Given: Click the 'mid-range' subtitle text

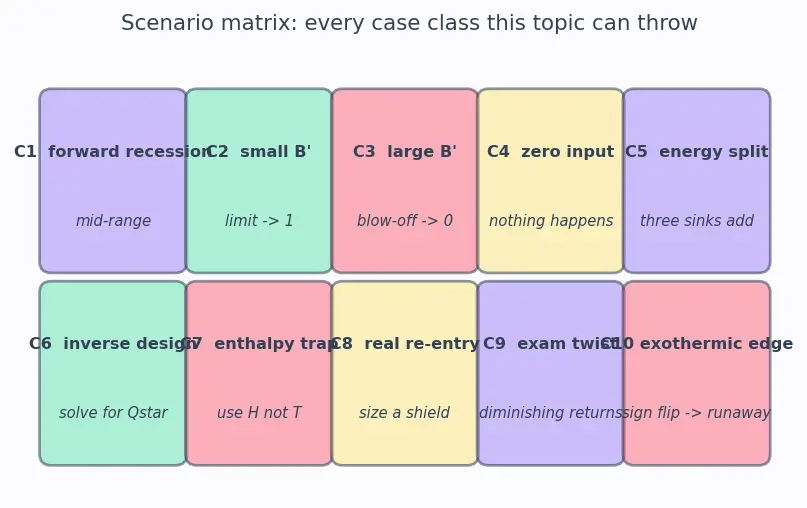Looking at the screenshot, I should point(113,221).
